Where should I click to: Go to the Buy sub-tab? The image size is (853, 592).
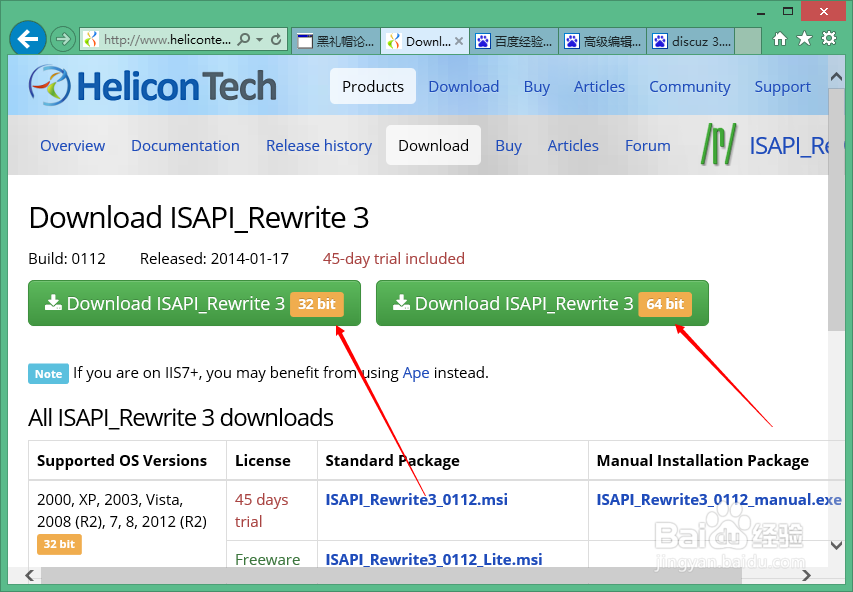[x=509, y=146]
